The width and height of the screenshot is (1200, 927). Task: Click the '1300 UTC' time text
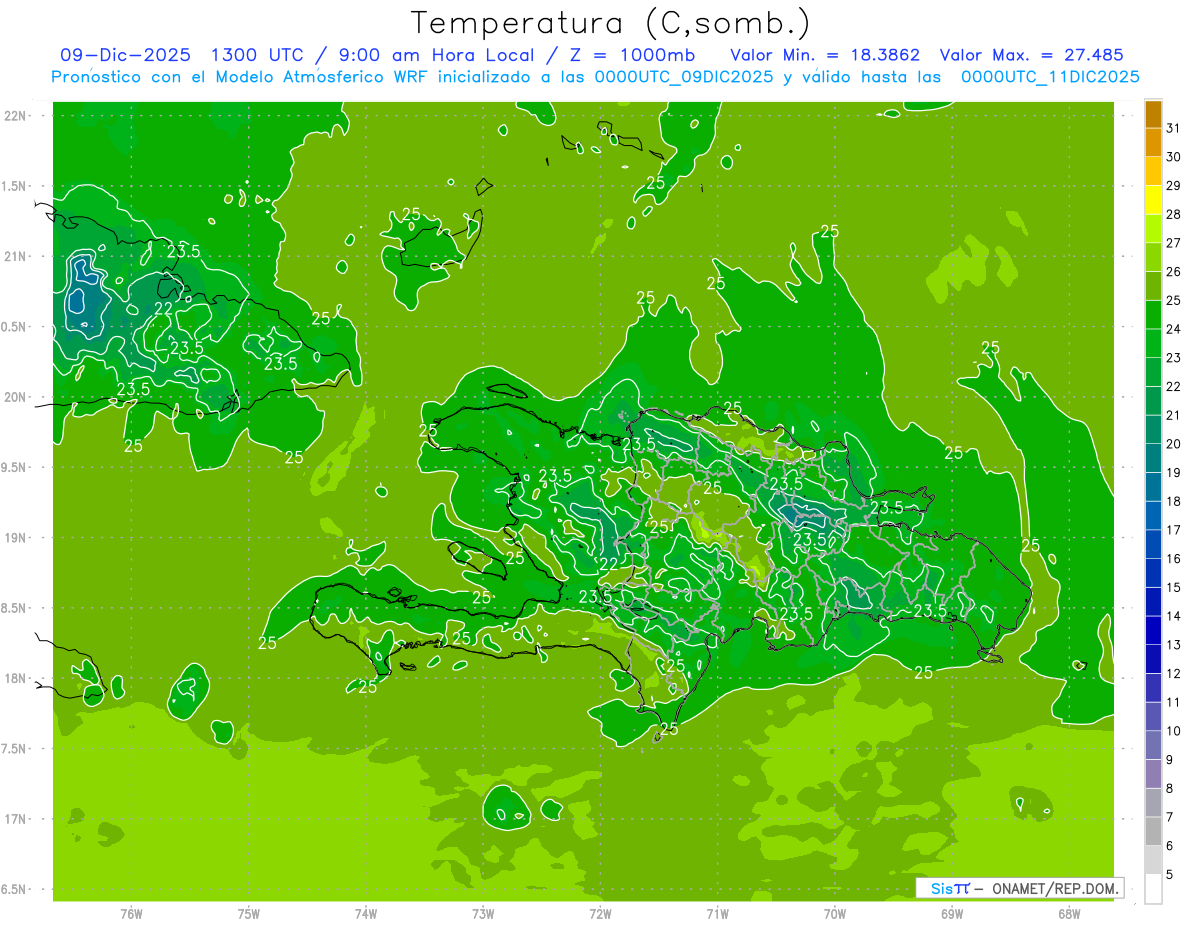[257, 55]
